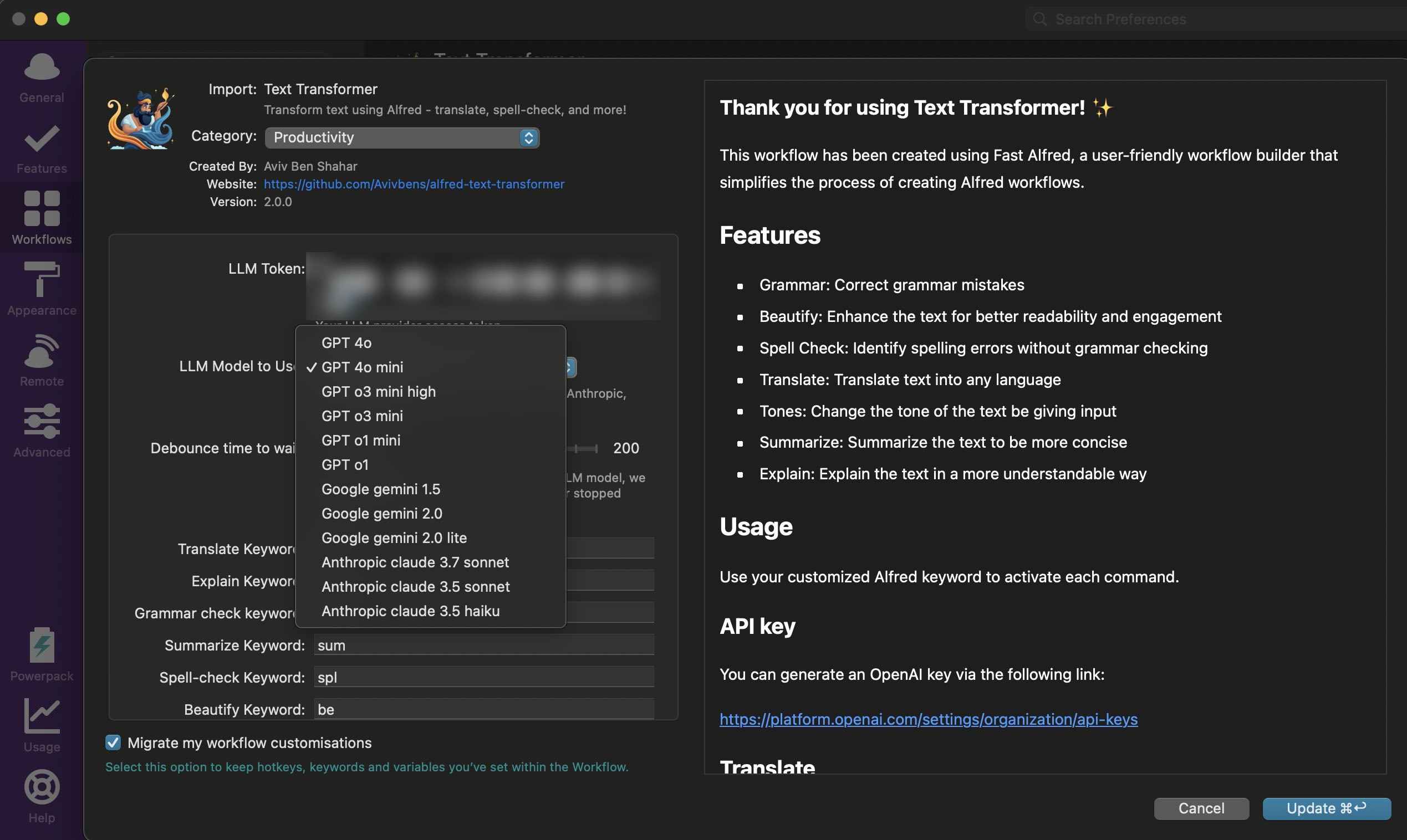Click the Debounce time slider track
This screenshot has width=1407, height=840.
coord(582,448)
